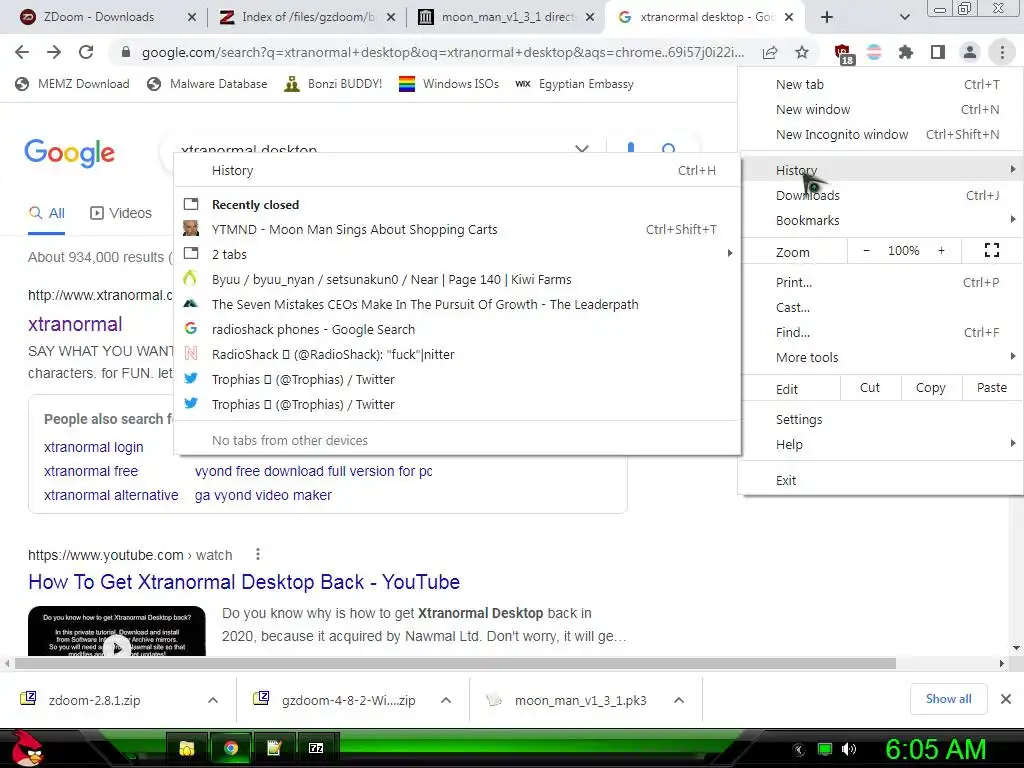Reopen the Kiwi Farms Byuu page entry
1024x768 pixels.
click(457, 279)
